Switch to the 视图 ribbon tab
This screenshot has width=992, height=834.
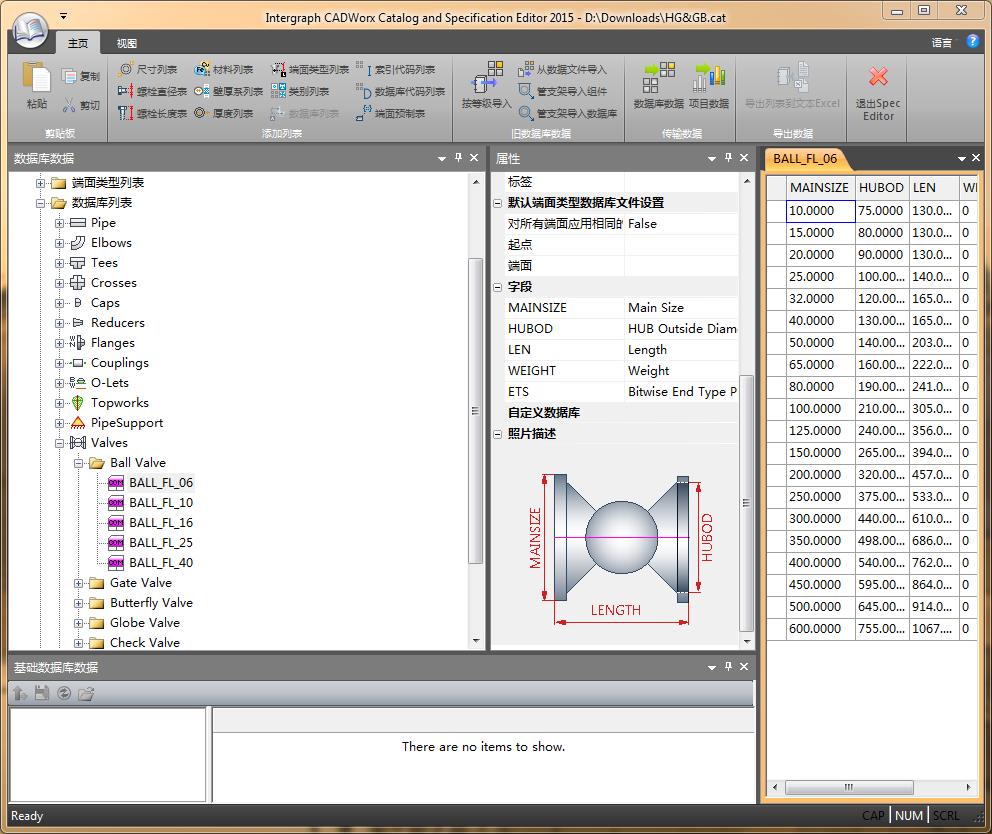click(x=126, y=43)
